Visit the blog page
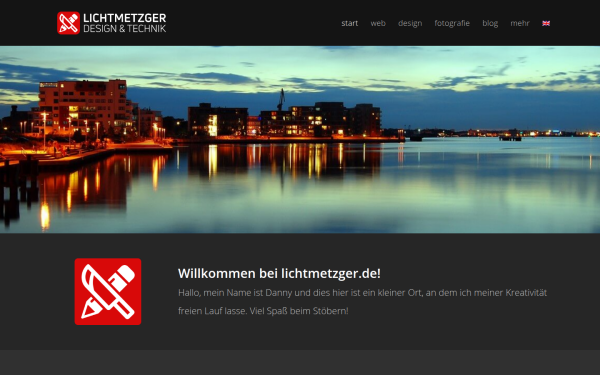 [x=490, y=23]
